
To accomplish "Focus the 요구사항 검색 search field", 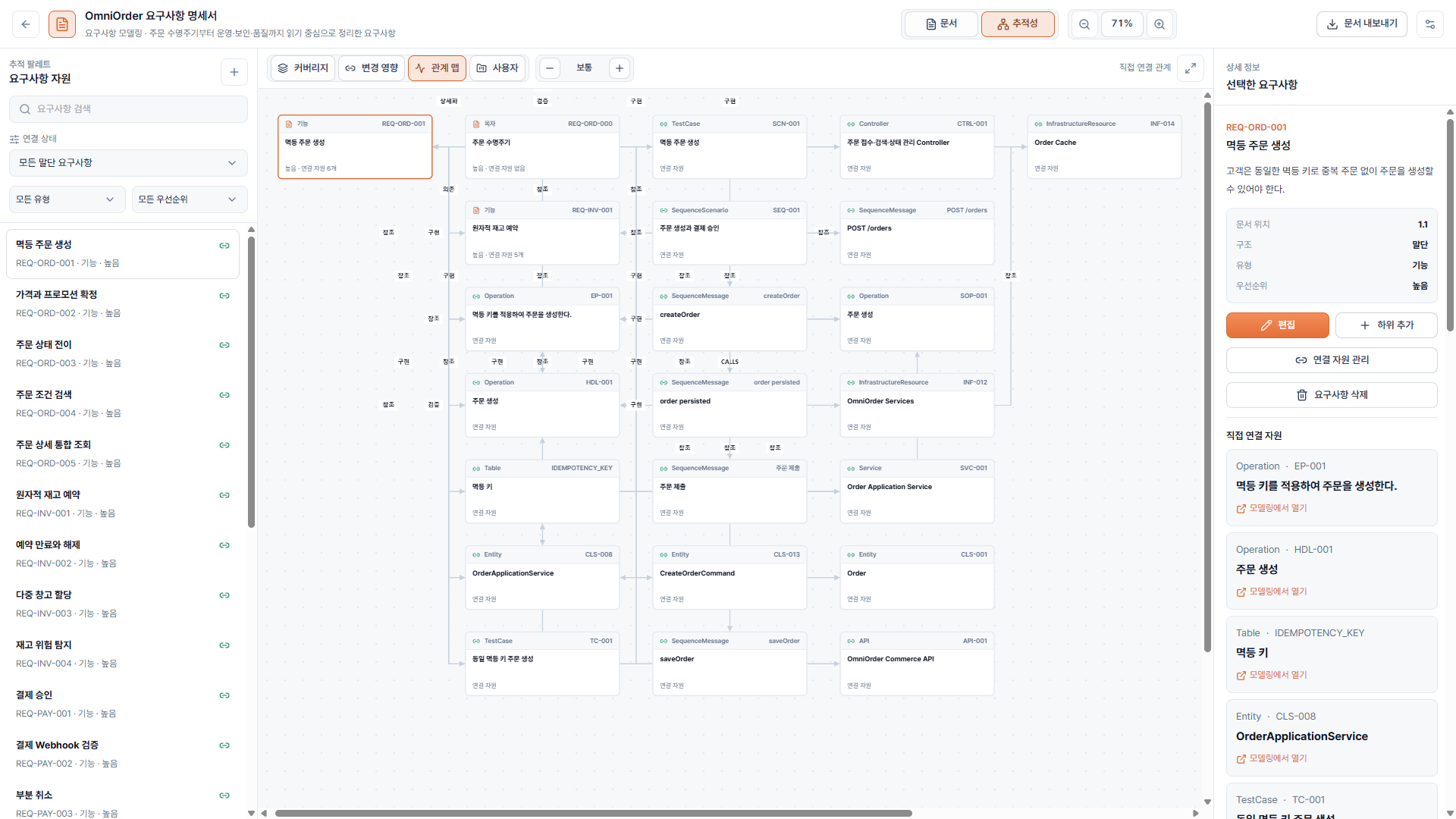I will click(128, 109).
